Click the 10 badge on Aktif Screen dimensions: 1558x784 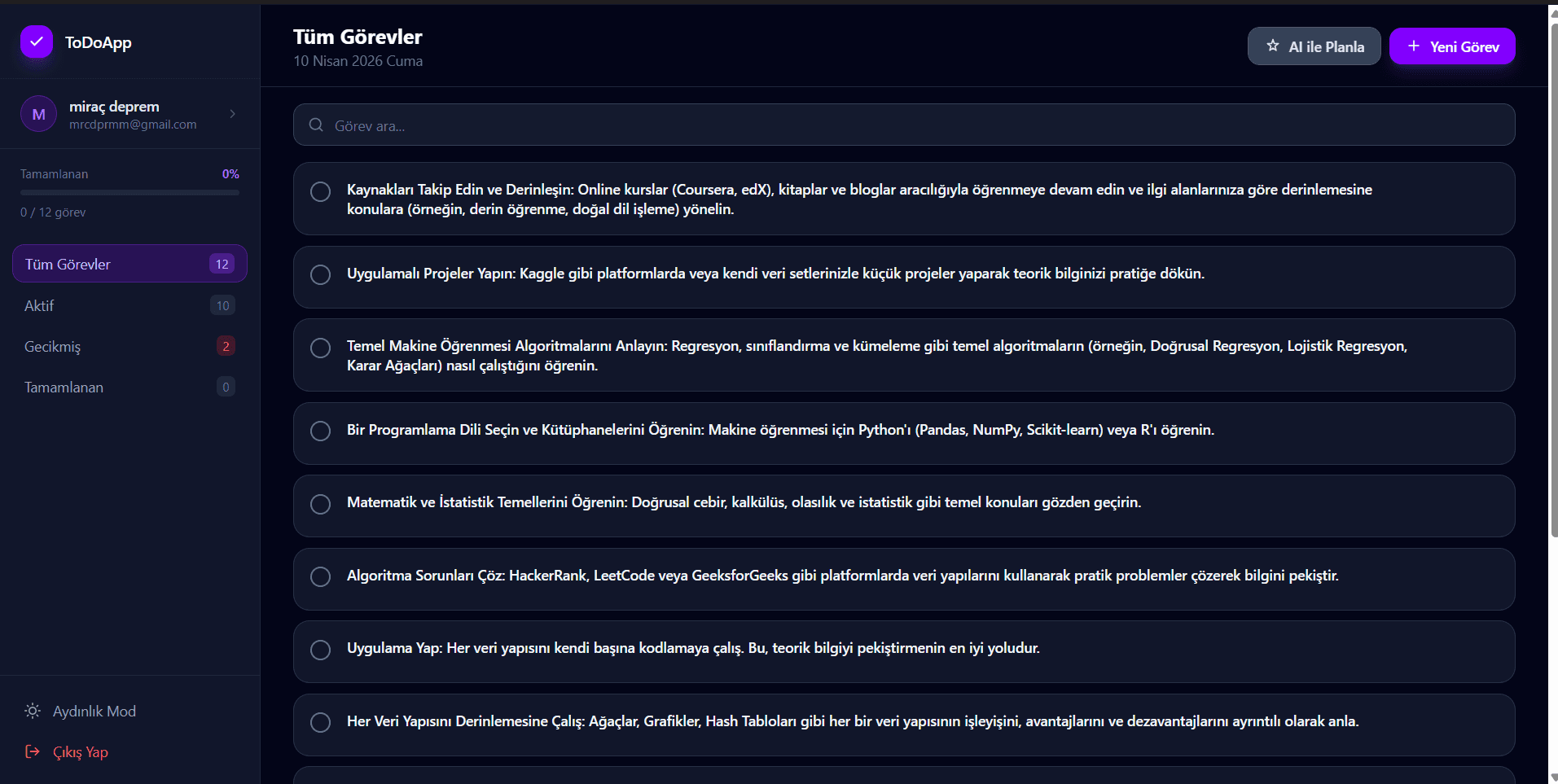point(222,305)
